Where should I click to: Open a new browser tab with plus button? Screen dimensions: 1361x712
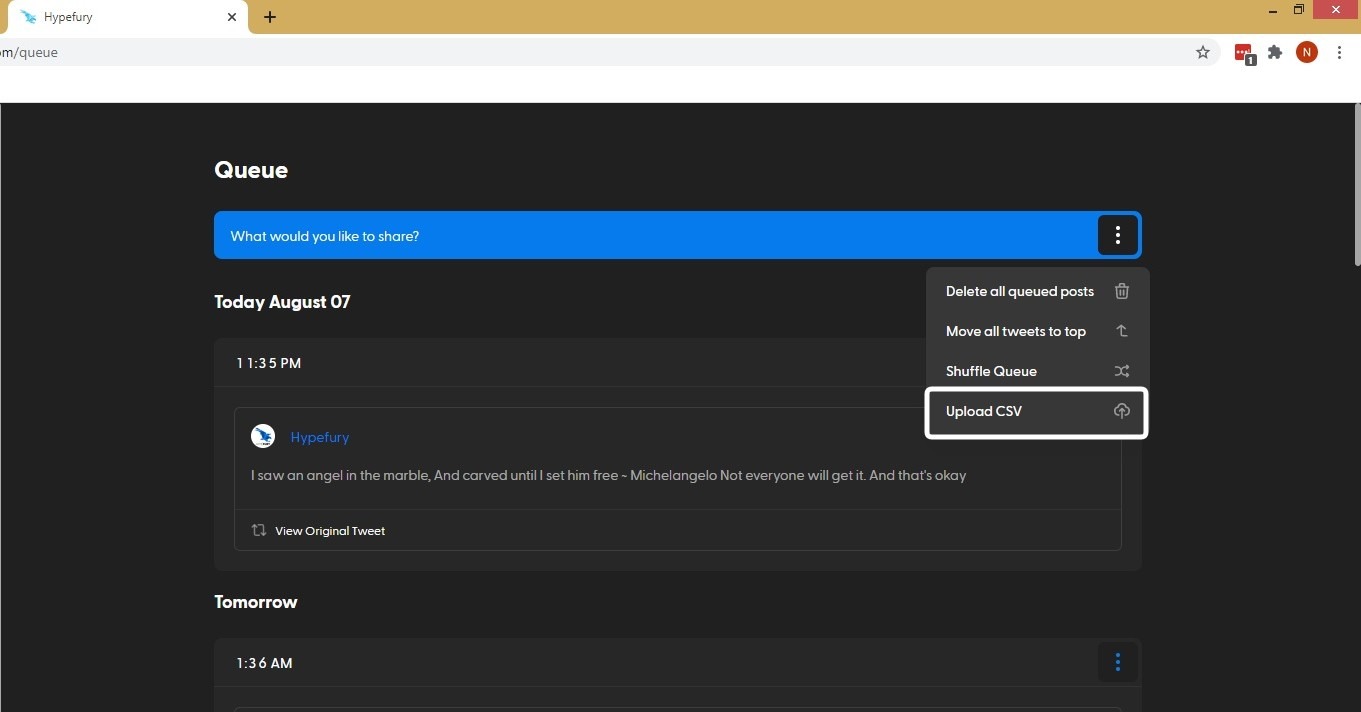(x=270, y=17)
